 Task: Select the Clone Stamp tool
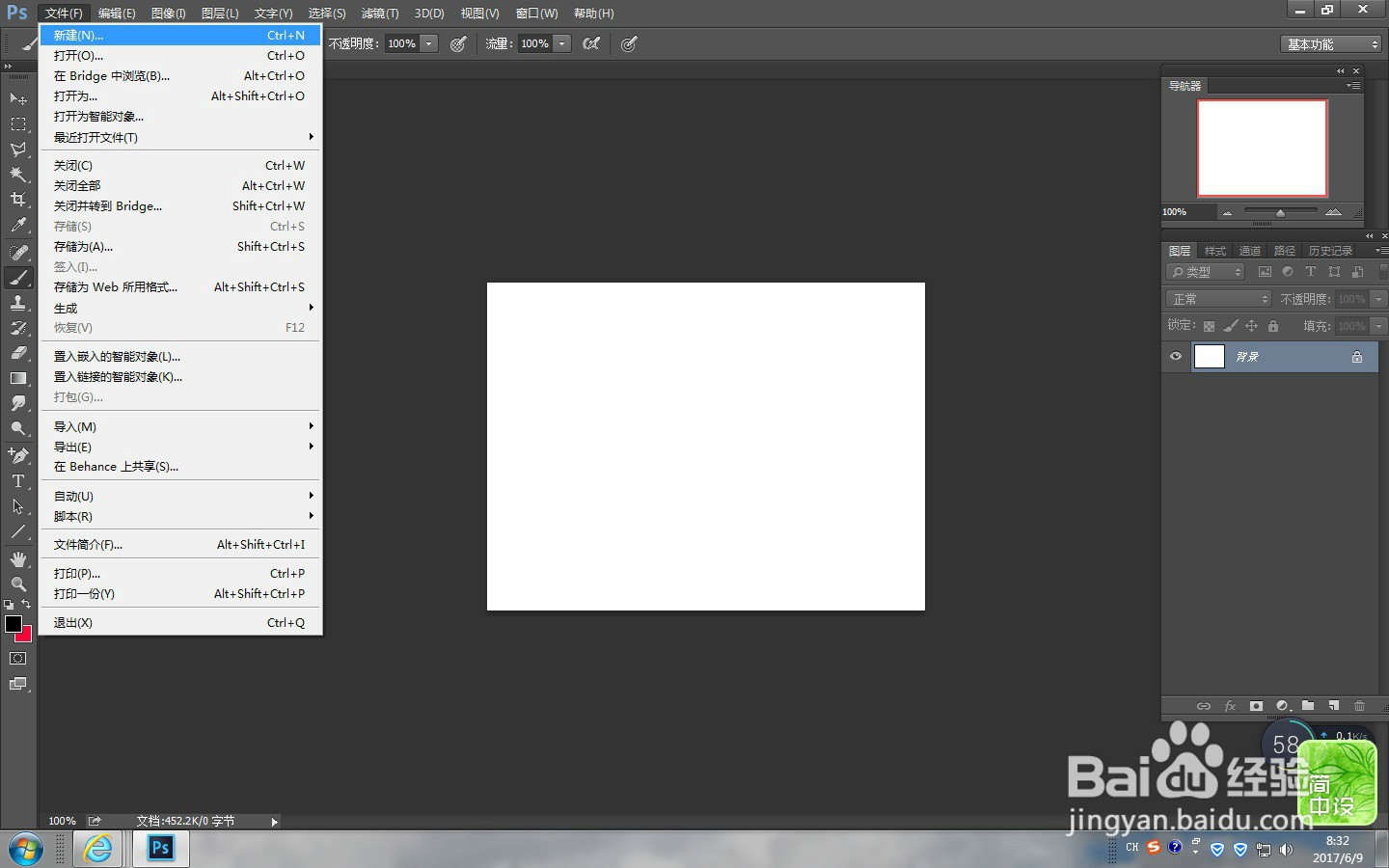[18, 303]
